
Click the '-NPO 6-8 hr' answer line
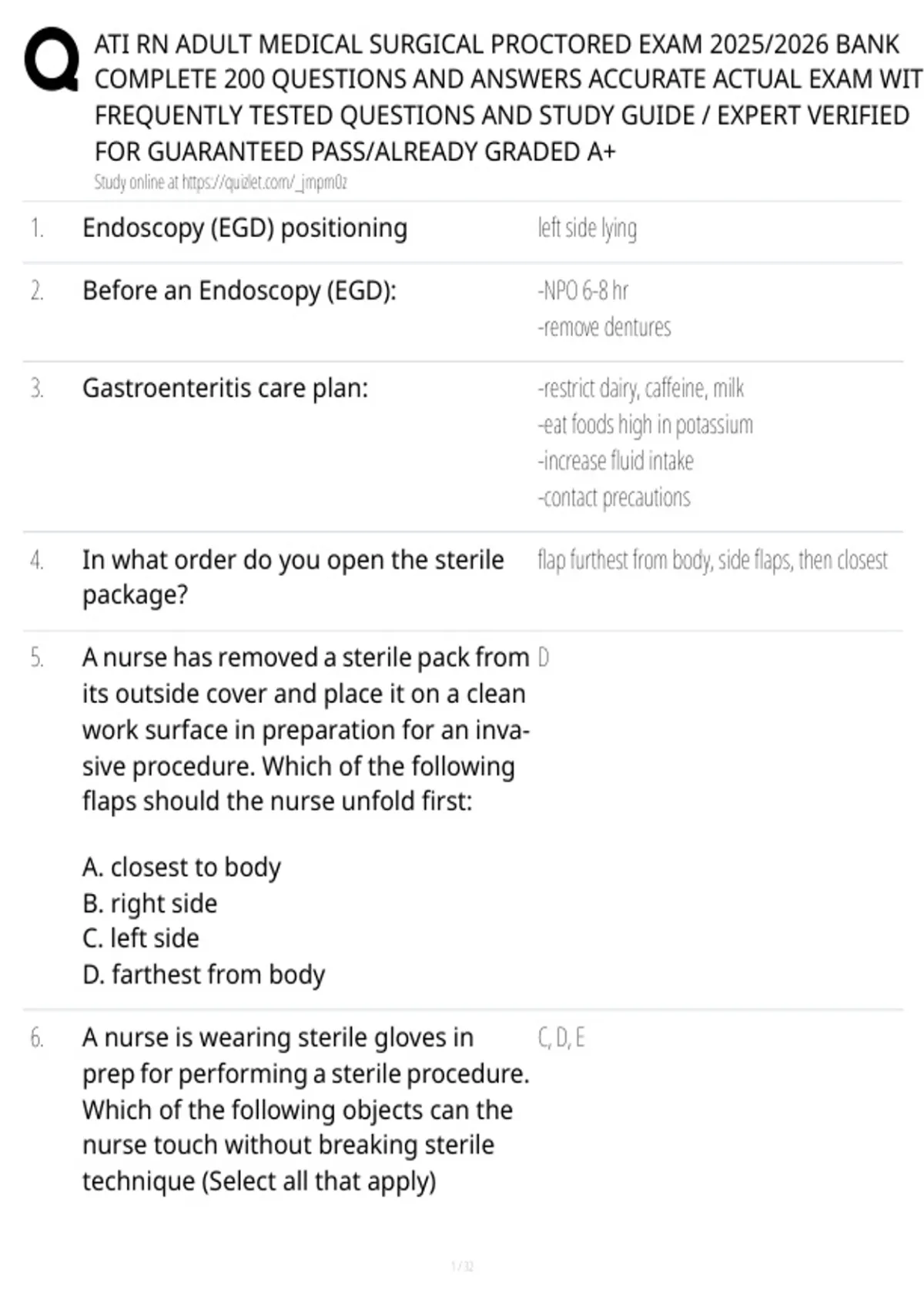[x=583, y=291]
